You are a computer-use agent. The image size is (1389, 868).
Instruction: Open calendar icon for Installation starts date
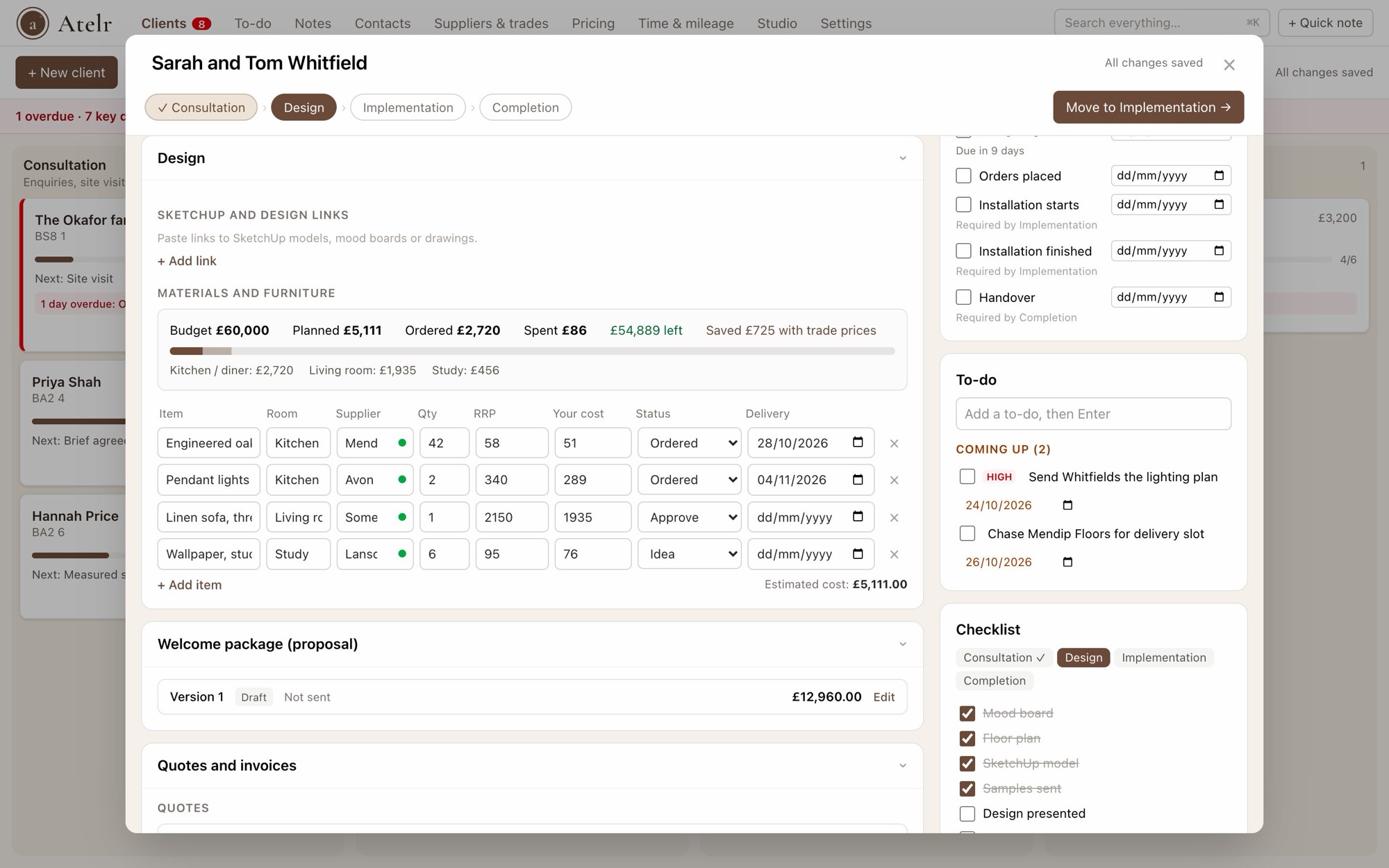point(1219,204)
